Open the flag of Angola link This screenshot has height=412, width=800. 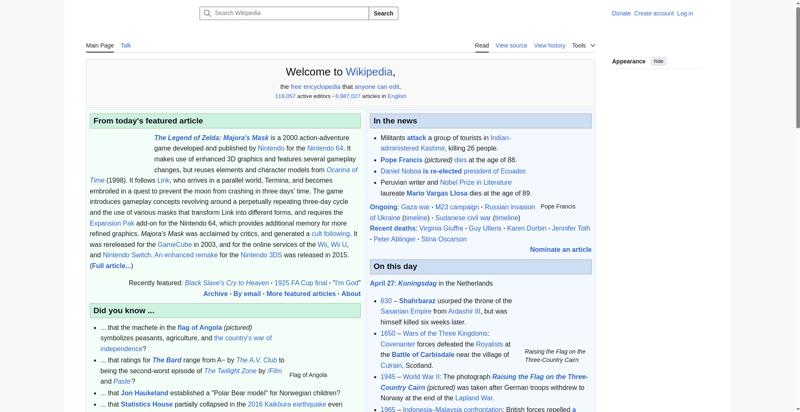[x=199, y=327]
